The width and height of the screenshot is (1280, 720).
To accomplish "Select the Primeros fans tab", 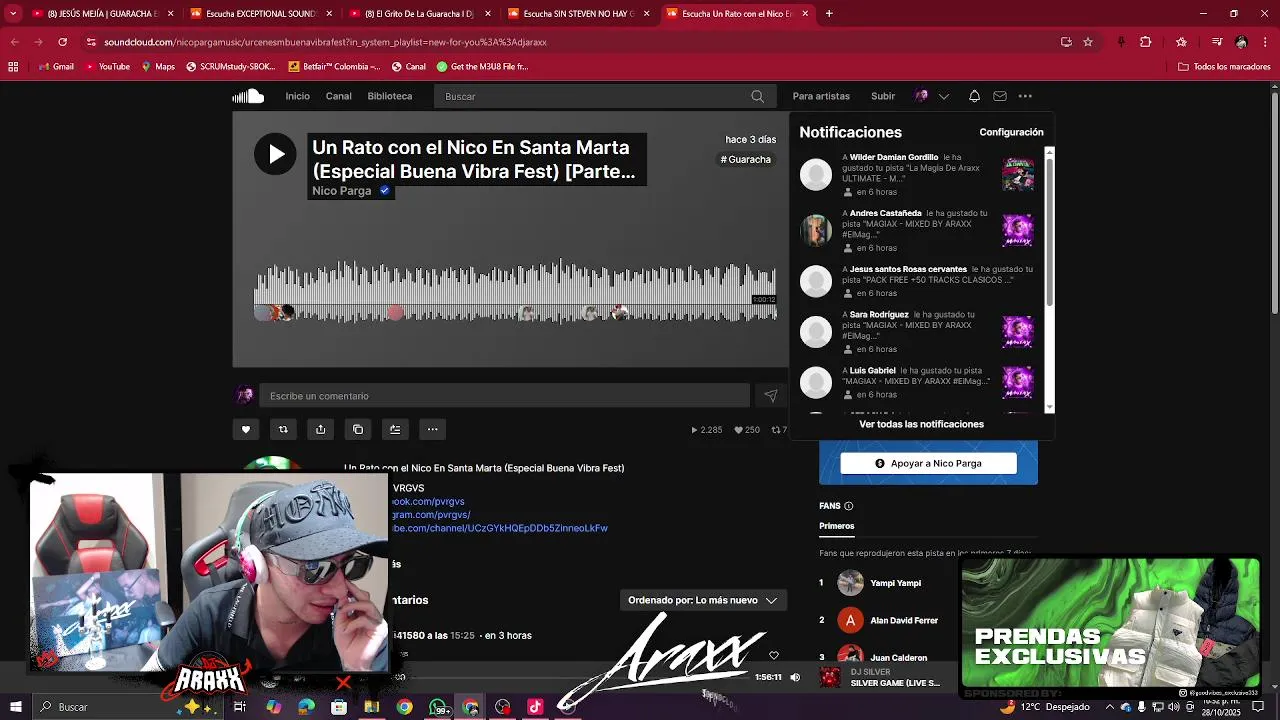I will (837, 526).
